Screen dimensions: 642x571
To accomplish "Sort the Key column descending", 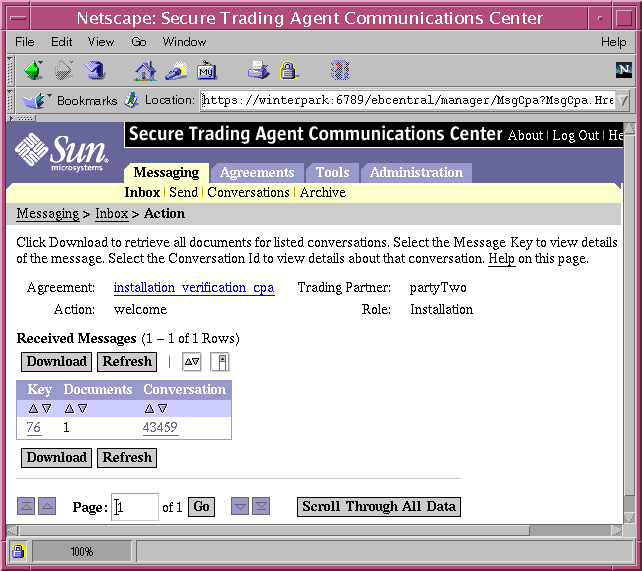I will (47, 409).
